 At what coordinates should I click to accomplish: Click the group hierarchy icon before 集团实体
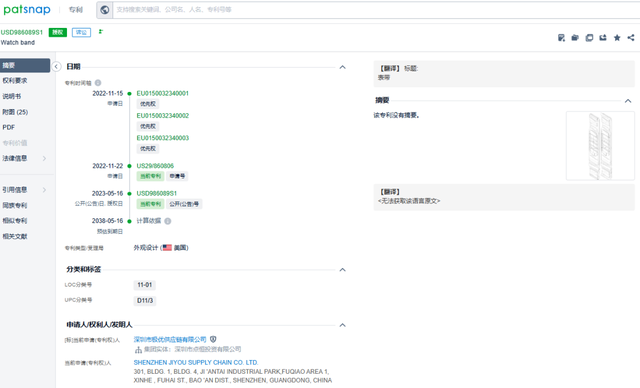click(x=138, y=350)
